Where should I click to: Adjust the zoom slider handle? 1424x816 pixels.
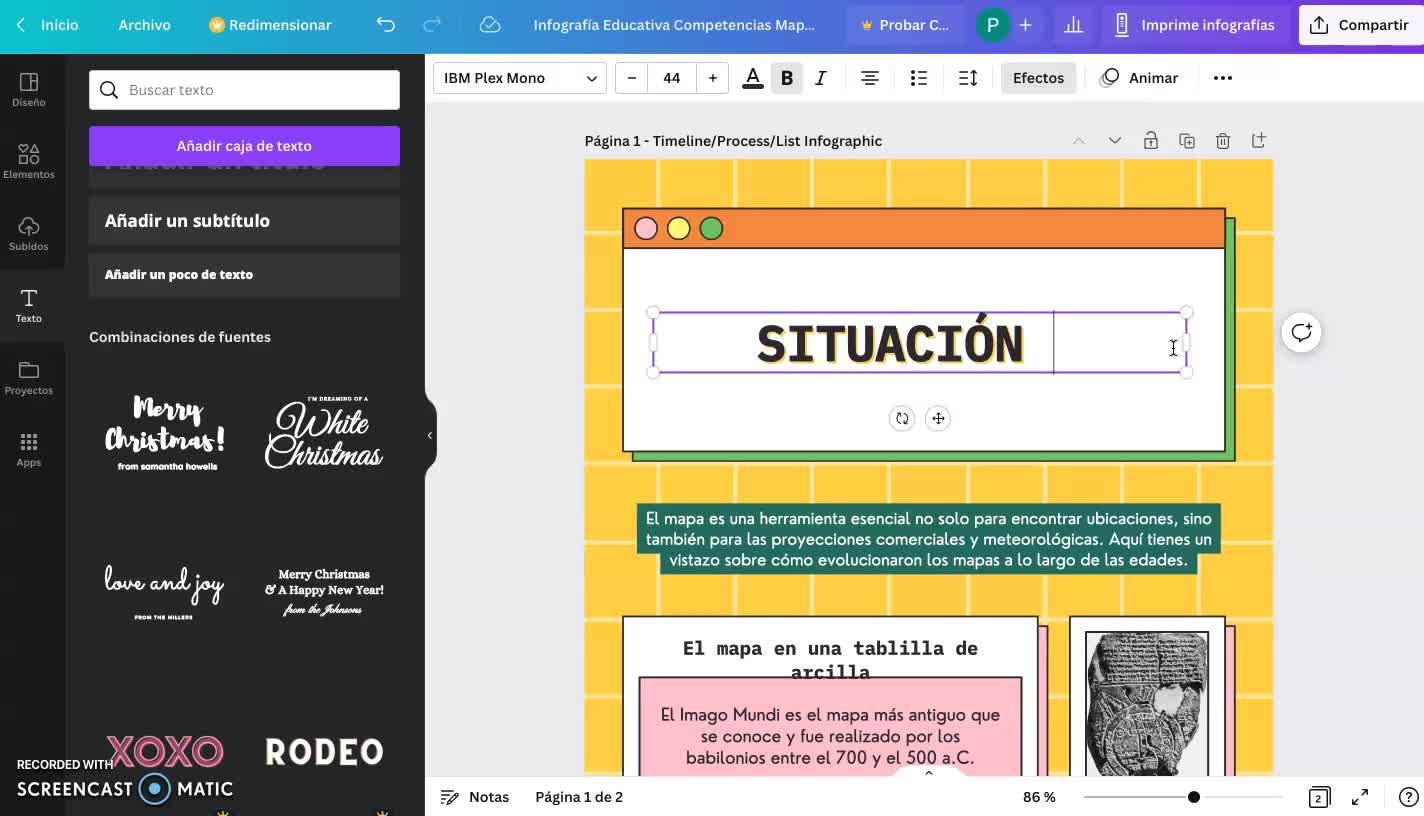[1194, 797]
